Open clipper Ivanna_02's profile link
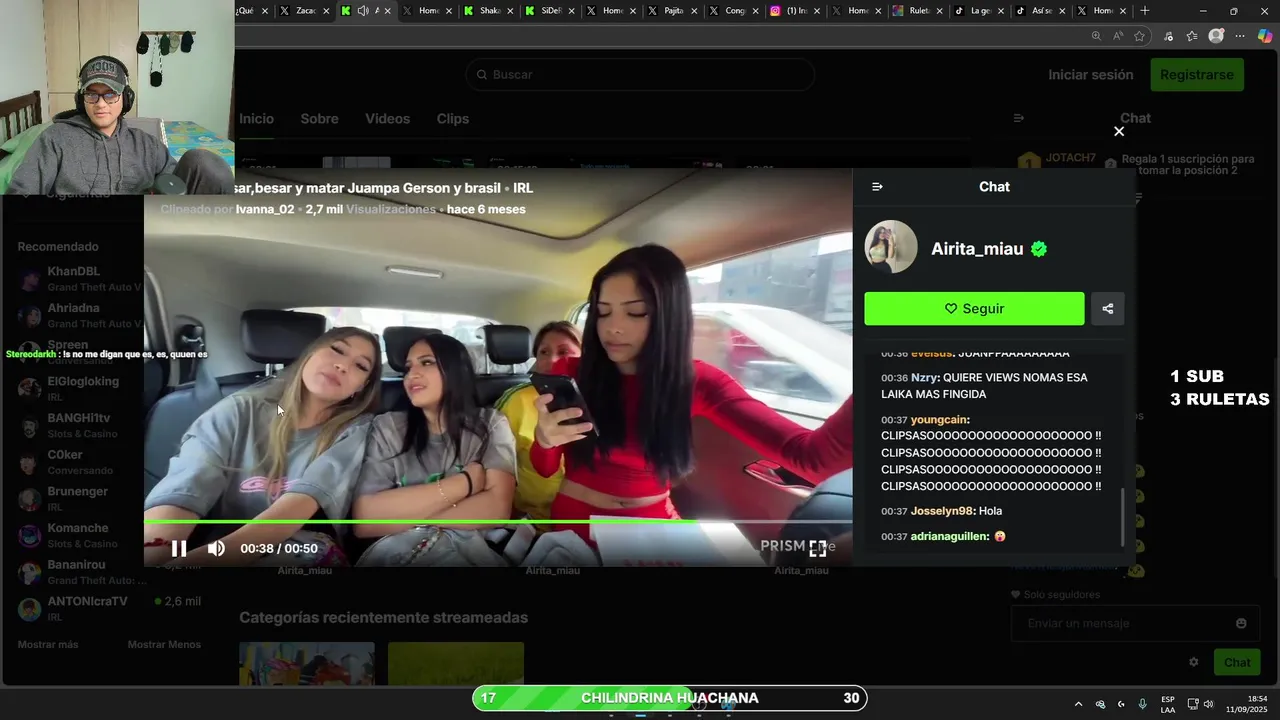The height and width of the screenshot is (720, 1280). point(265,209)
